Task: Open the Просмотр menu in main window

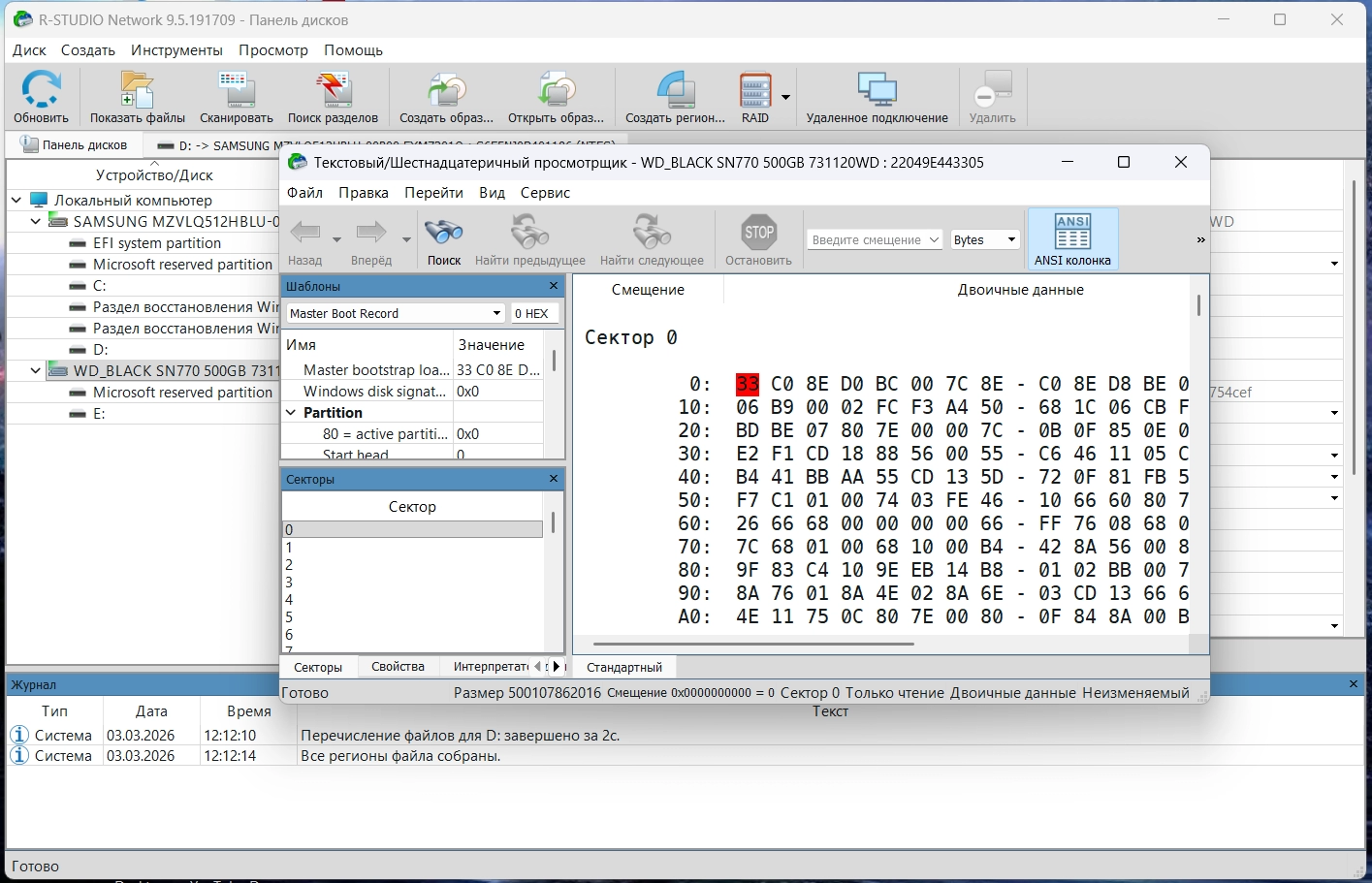Action: coord(273,50)
